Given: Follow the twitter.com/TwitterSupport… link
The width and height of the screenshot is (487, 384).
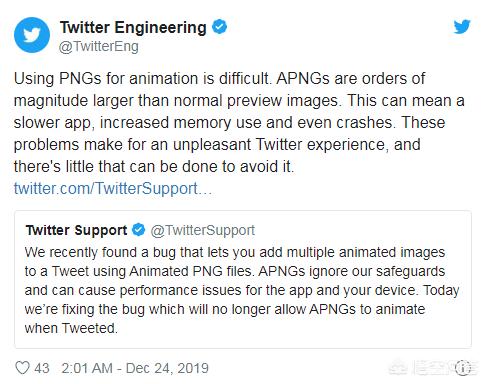Looking at the screenshot, I should [113, 189].
